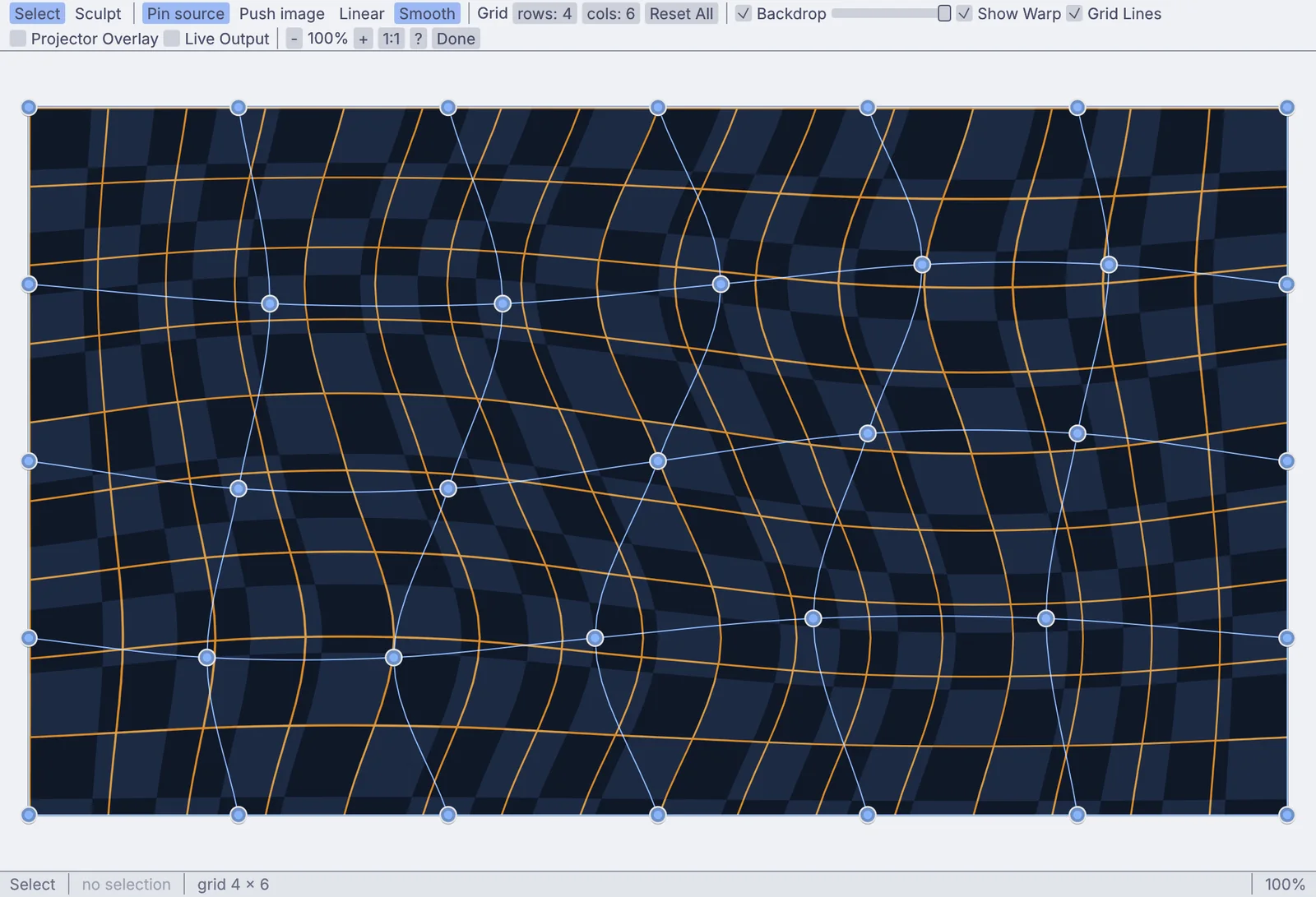This screenshot has width=1316, height=897.
Task: Set interpolation to Smooth
Action: 427,14
